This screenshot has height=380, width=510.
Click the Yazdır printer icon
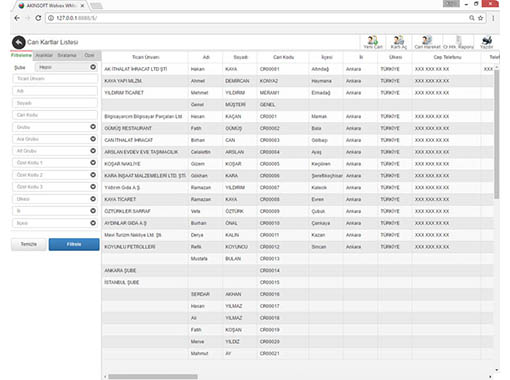pos(487,42)
